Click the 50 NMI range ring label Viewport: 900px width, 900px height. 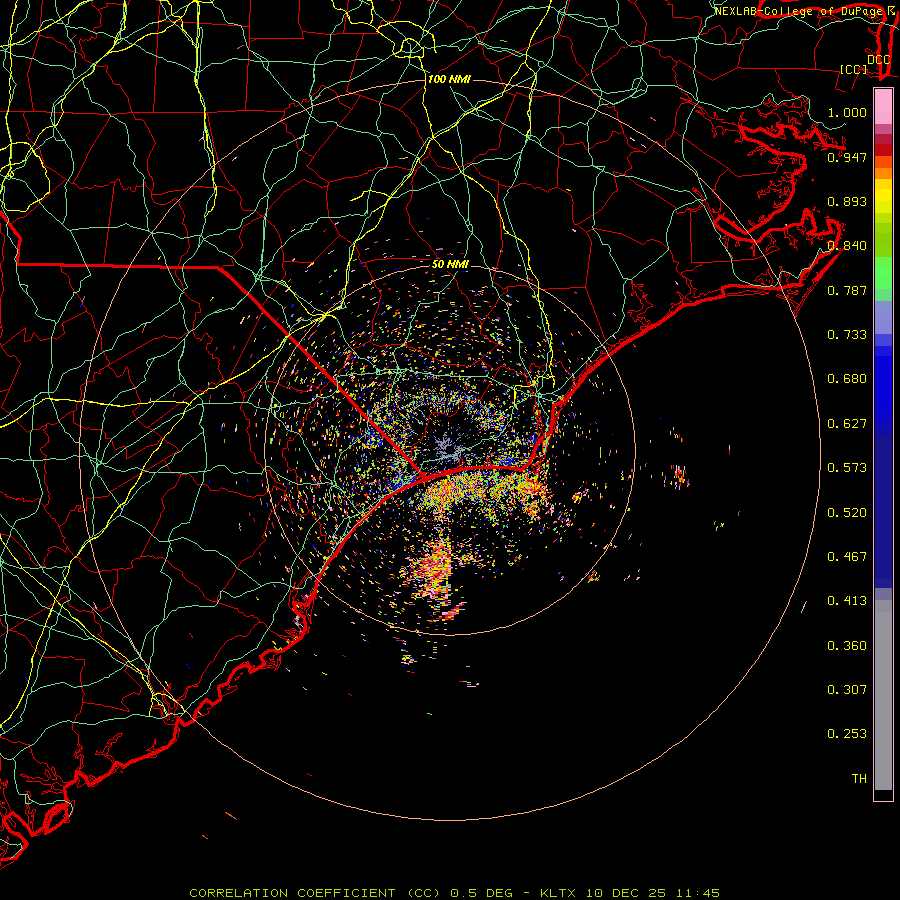450,264
